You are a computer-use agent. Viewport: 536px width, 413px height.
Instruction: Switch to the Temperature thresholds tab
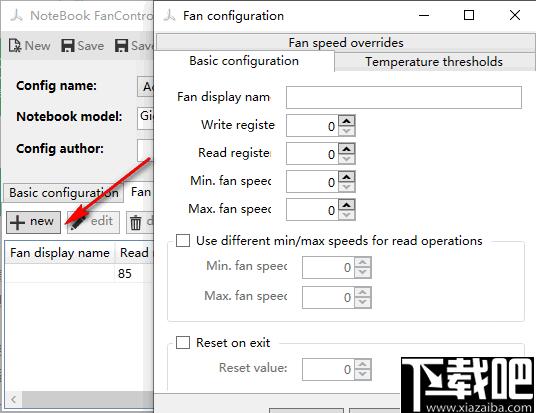(434, 62)
